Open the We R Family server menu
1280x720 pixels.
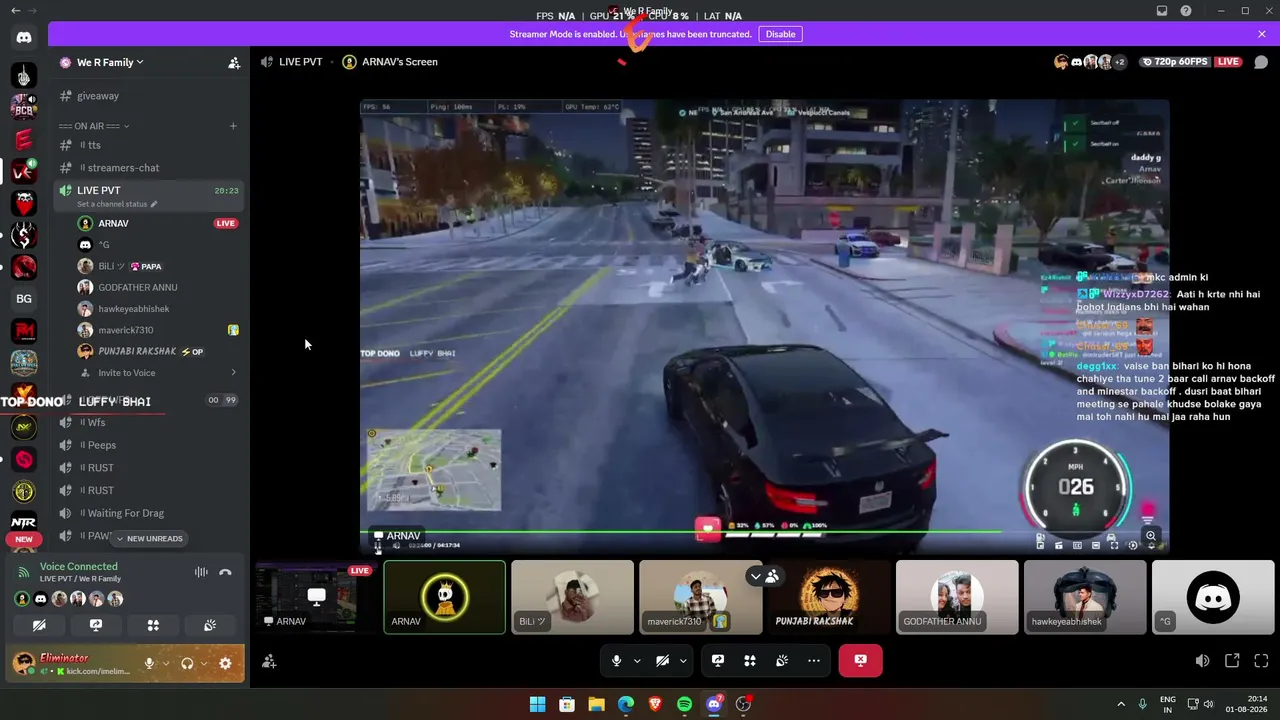[x=109, y=62]
